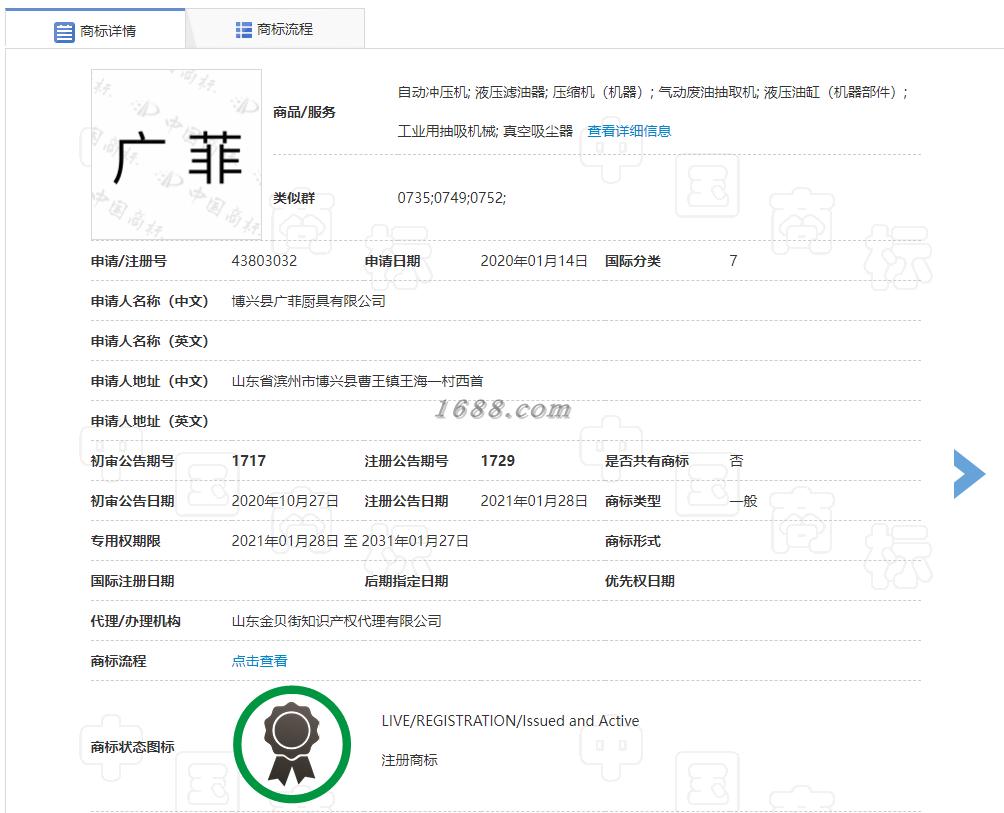Click the goods line 工业用抽吸机械; 真空吸尘器
Viewport: 1004px width, 813px height.
tap(485, 131)
